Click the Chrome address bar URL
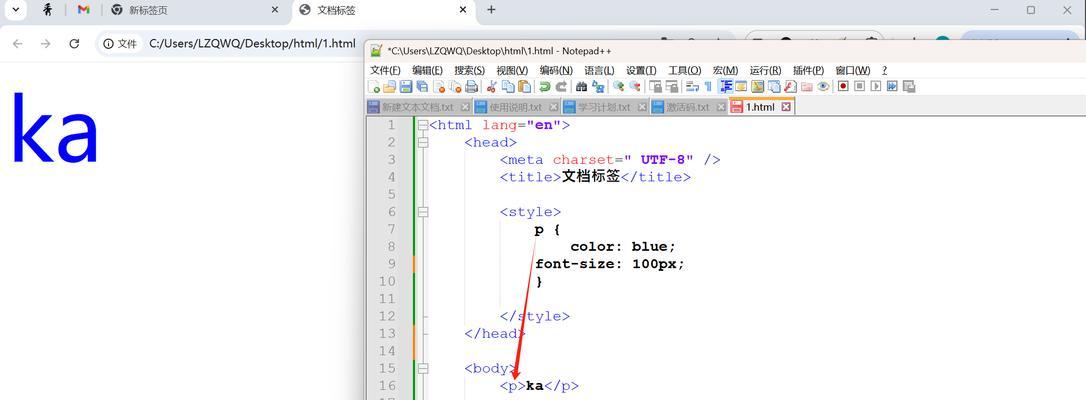Image resolution: width=1086 pixels, height=400 pixels. 252,44
